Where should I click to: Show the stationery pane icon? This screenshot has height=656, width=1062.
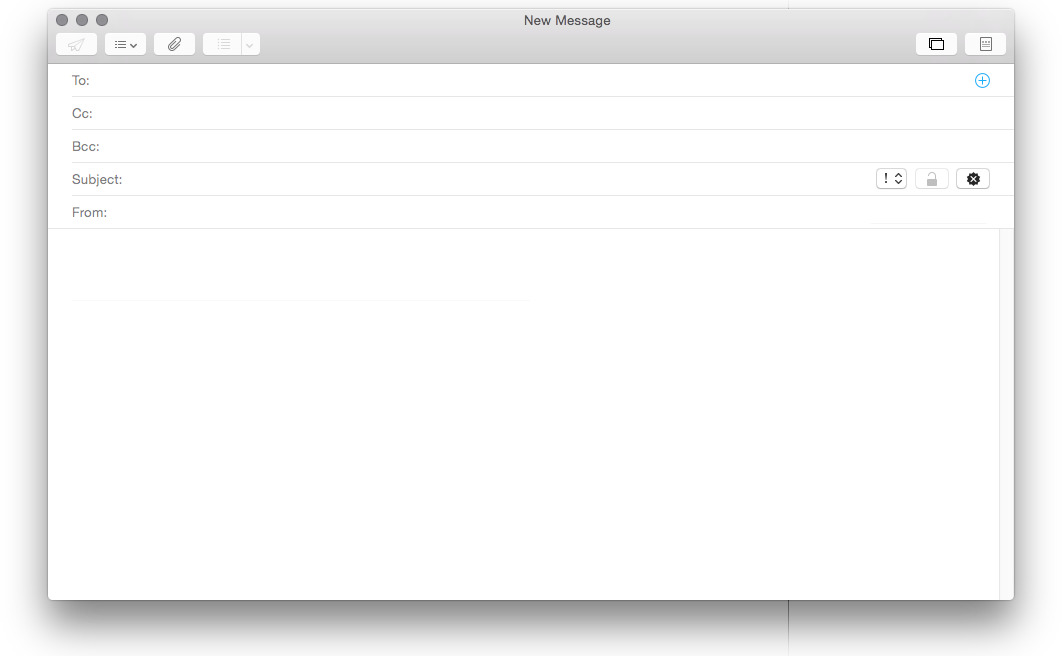coord(985,45)
